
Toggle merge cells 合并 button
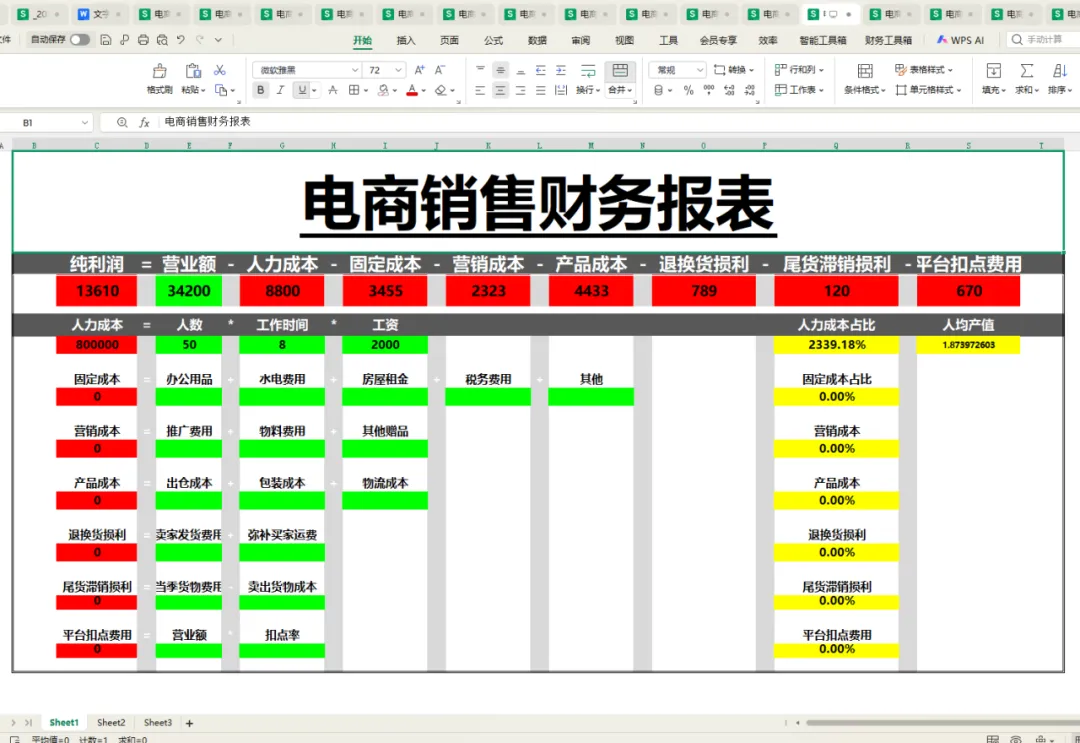pyautogui.click(x=620, y=79)
